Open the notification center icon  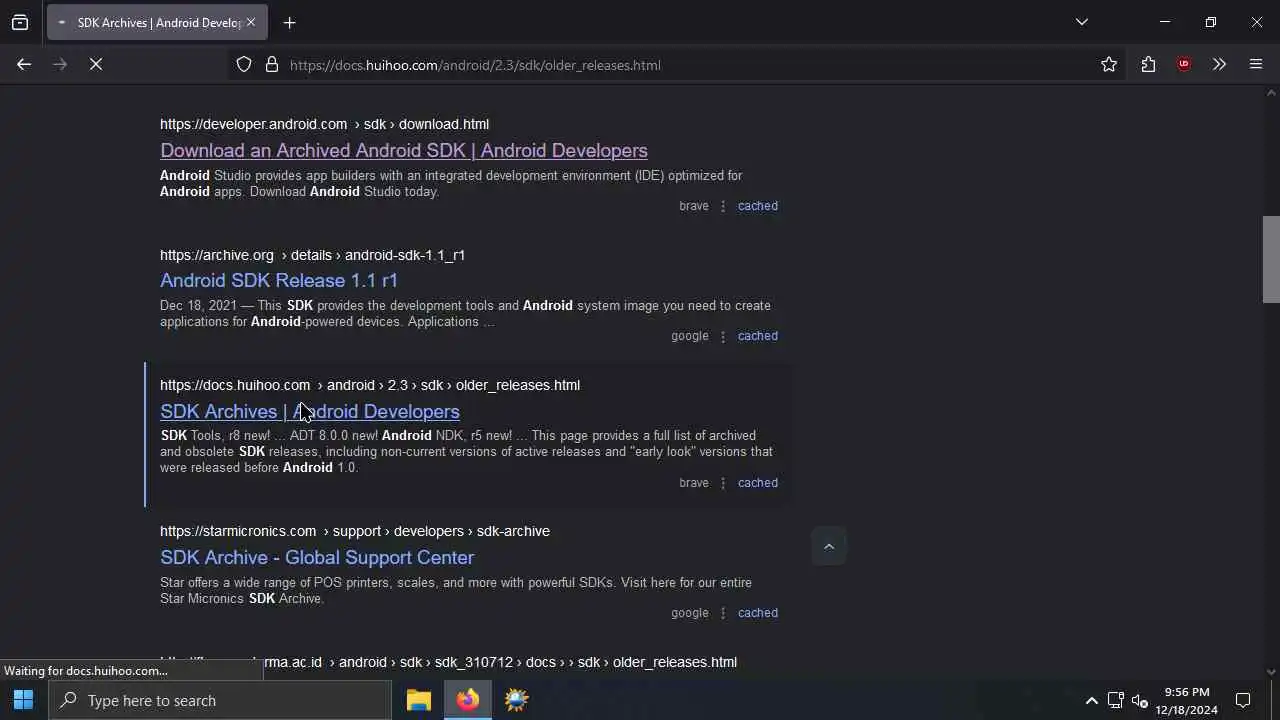click(x=1243, y=700)
